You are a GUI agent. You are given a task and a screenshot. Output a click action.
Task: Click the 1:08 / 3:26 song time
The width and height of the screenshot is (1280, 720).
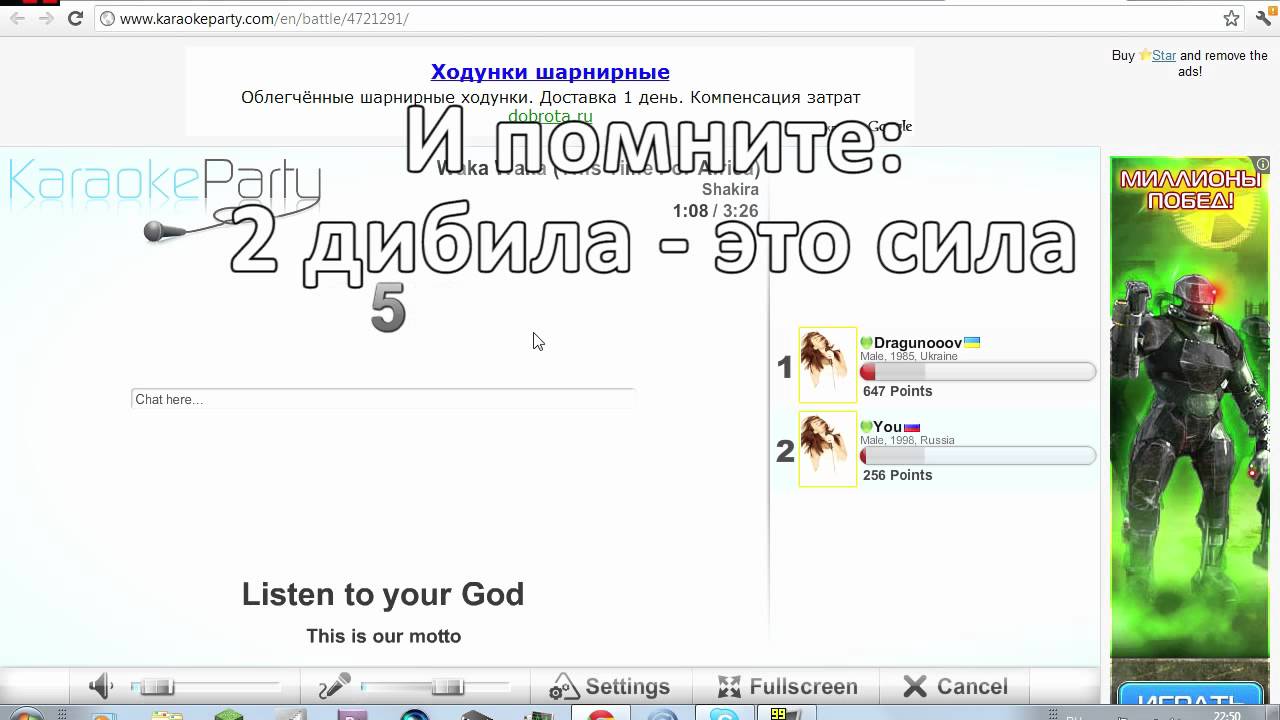[715, 211]
